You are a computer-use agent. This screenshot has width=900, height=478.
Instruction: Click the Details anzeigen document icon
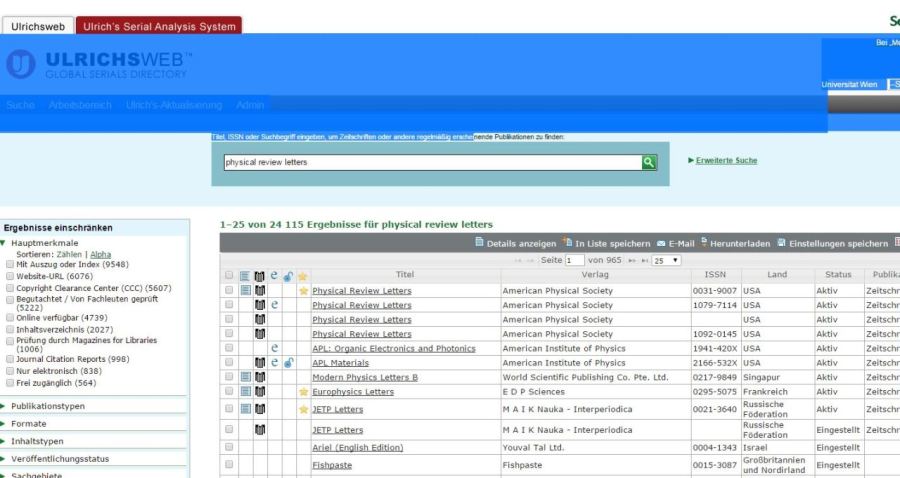point(479,243)
